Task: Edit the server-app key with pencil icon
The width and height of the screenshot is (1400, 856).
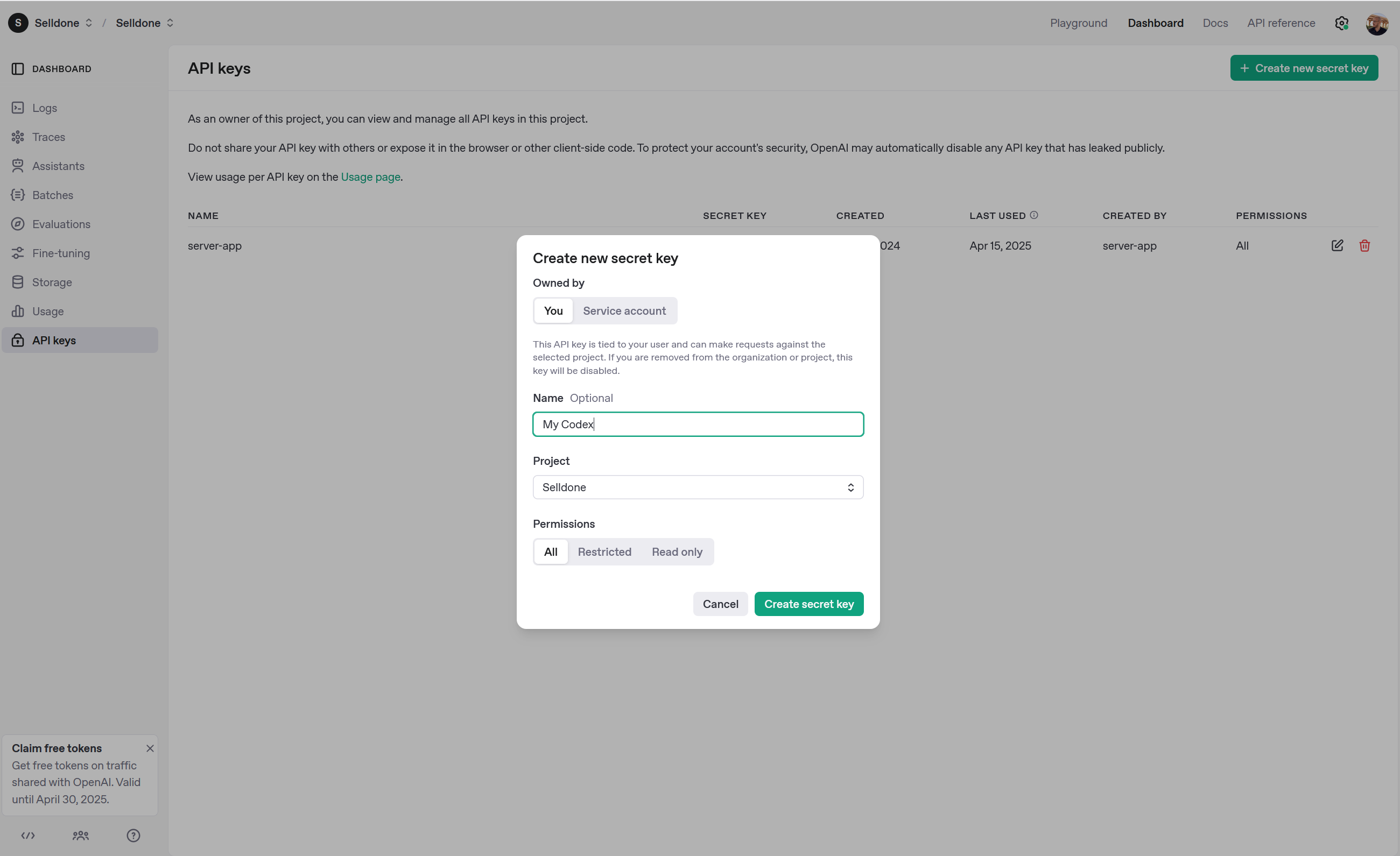Action: tap(1337, 245)
